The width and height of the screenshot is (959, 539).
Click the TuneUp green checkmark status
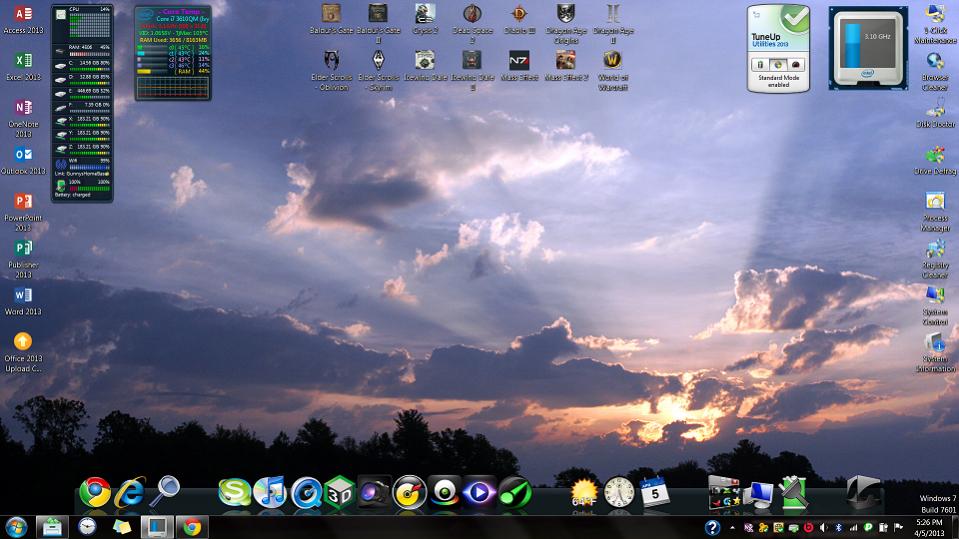[794, 20]
